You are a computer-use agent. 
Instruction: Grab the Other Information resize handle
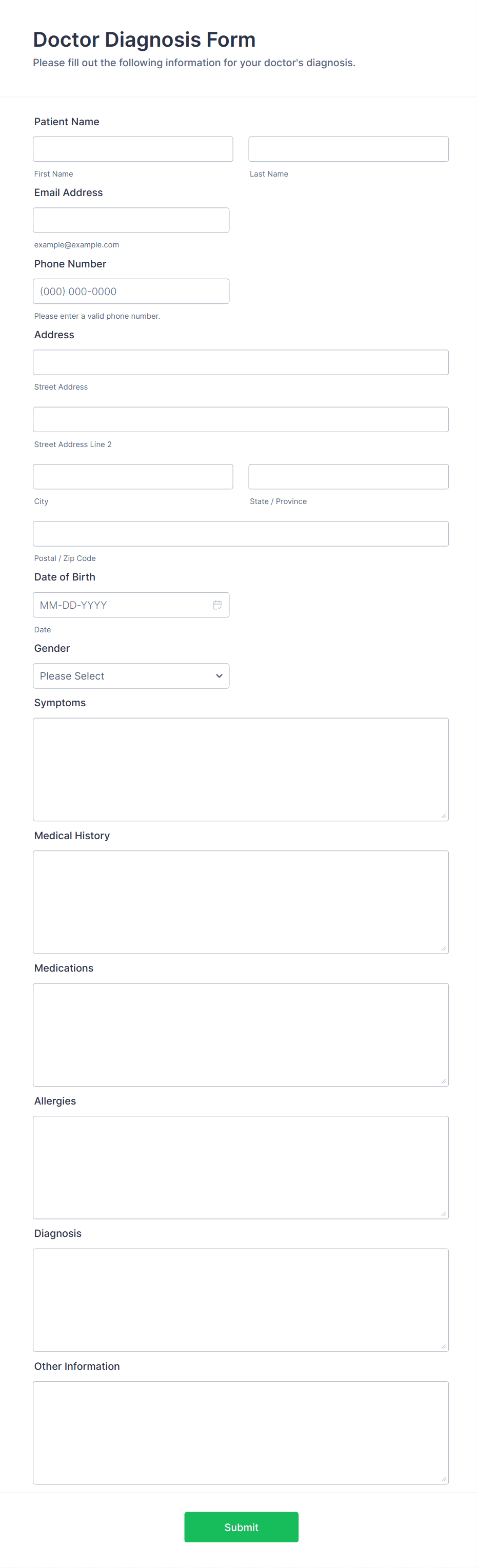(x=444, y=1479)
